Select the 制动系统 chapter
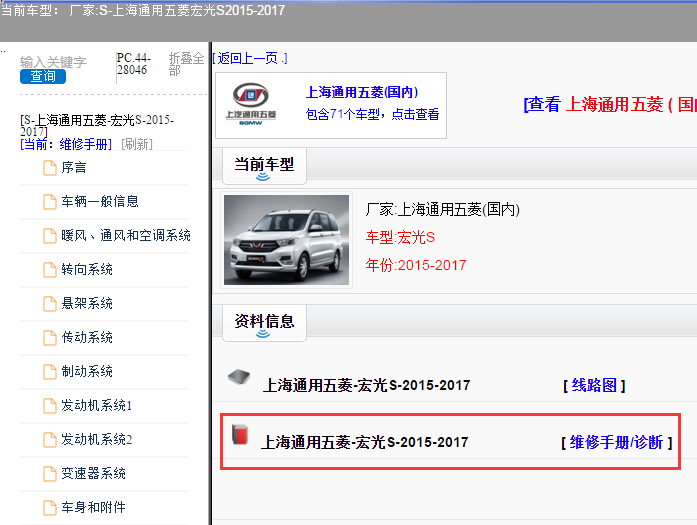The height and width of the screenshot is (525, 697). tap(87, 371)
